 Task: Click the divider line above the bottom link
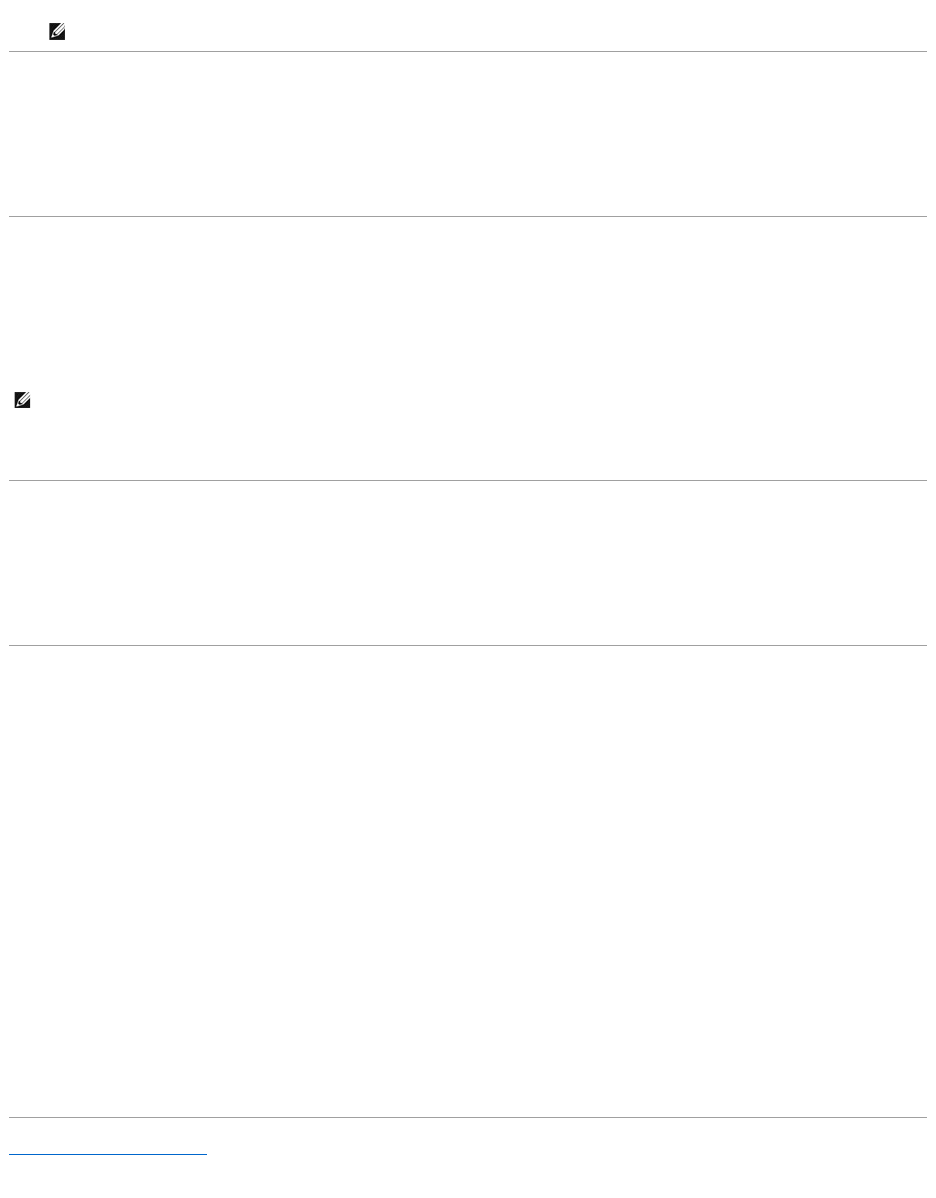(x=468, y=1118)
